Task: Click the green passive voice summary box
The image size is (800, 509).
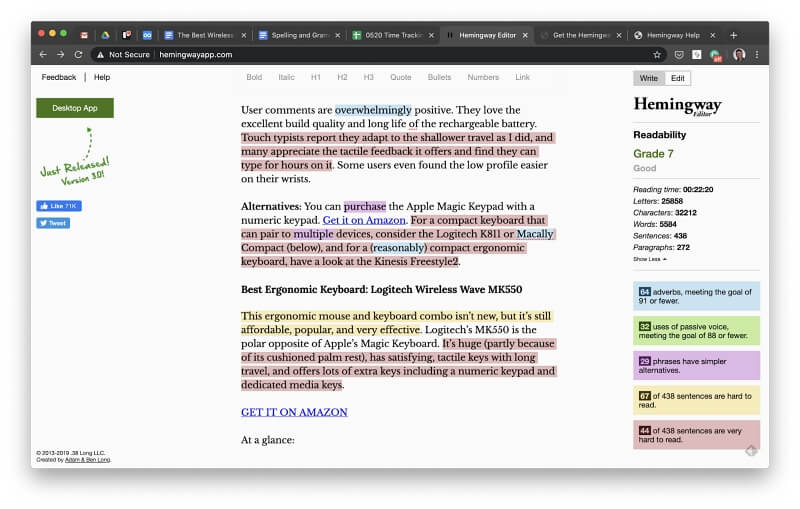Action: 696,331
